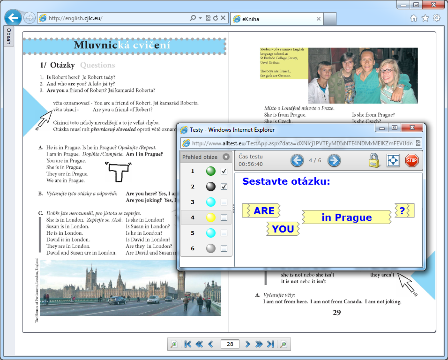Click the T-shaped icon on book page
Screen dimensions: 448x360
tap(118, 172)
